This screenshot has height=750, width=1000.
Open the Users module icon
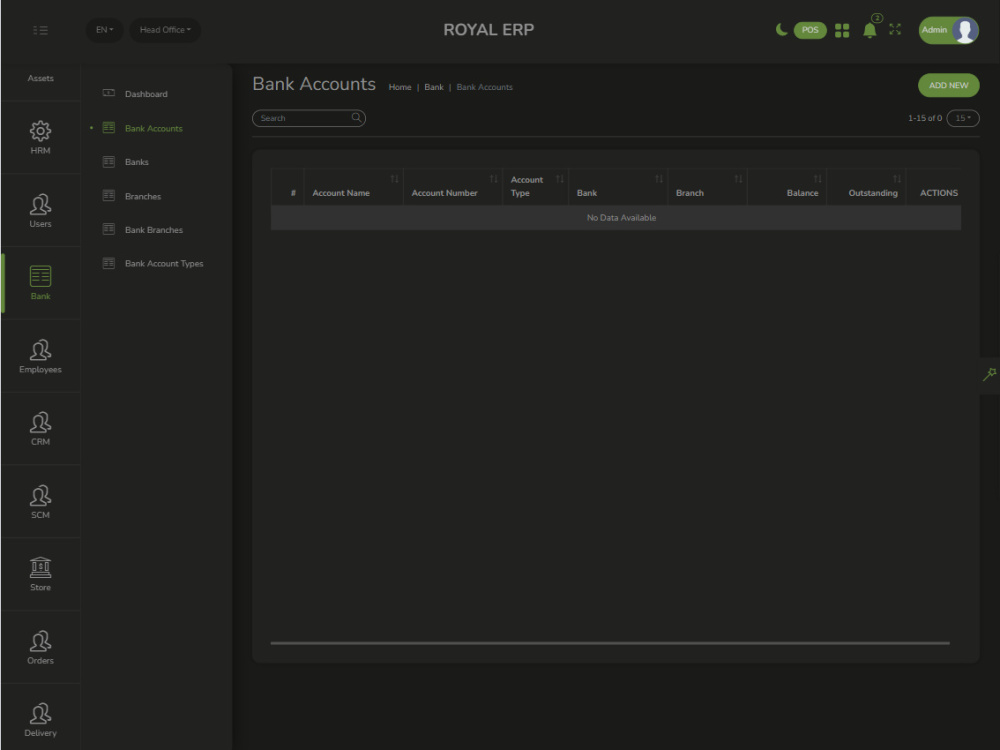40,204
